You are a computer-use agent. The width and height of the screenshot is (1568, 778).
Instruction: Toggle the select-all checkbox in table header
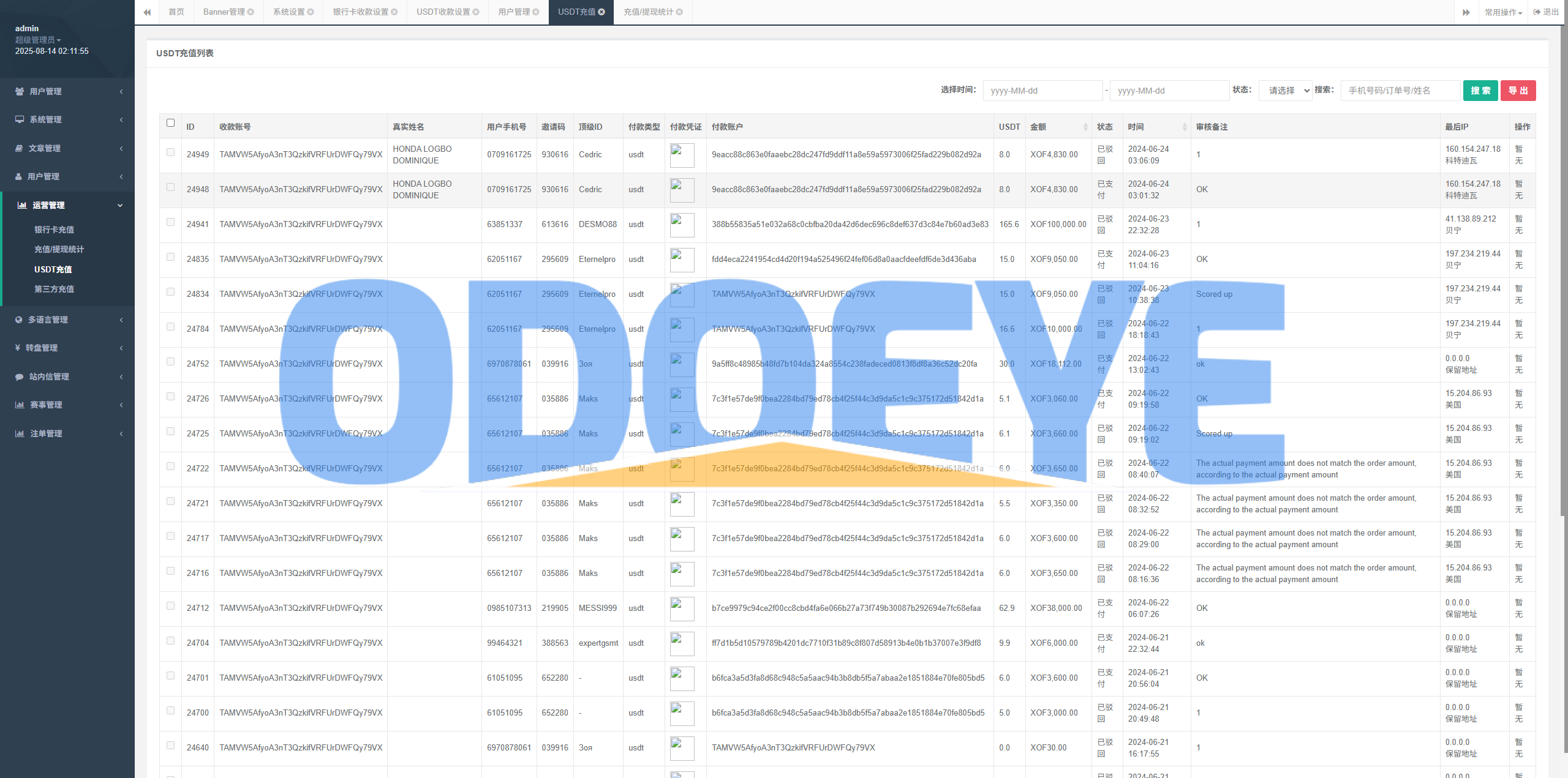coord(170,123)
